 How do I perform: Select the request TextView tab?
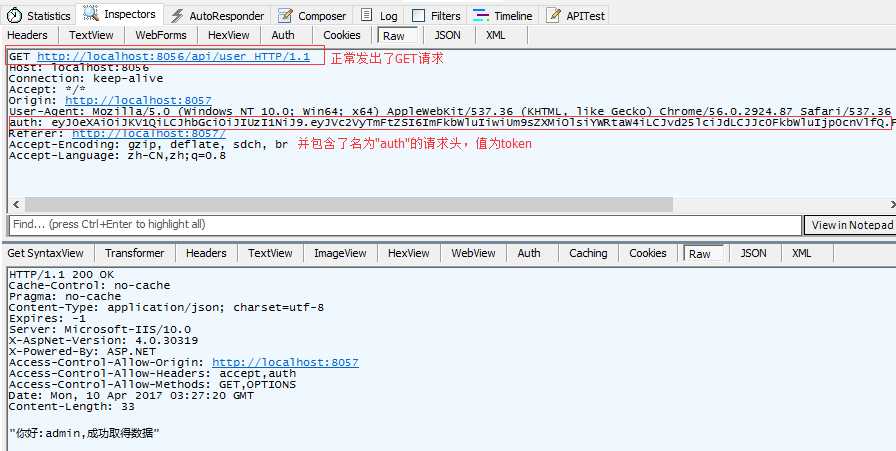[x=91, y=35]
